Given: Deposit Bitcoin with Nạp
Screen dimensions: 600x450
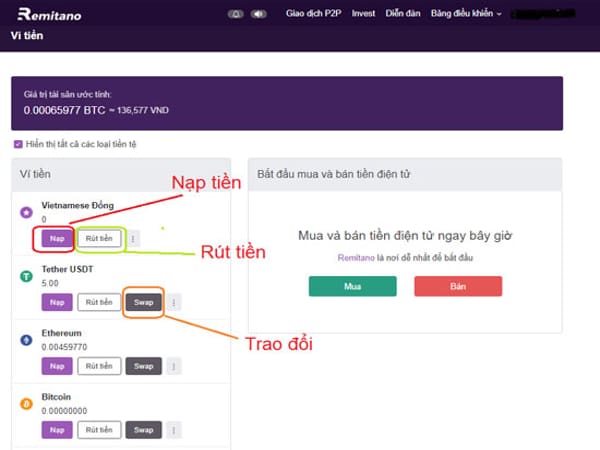Looking at the screenshot, I should coord(57,430).
